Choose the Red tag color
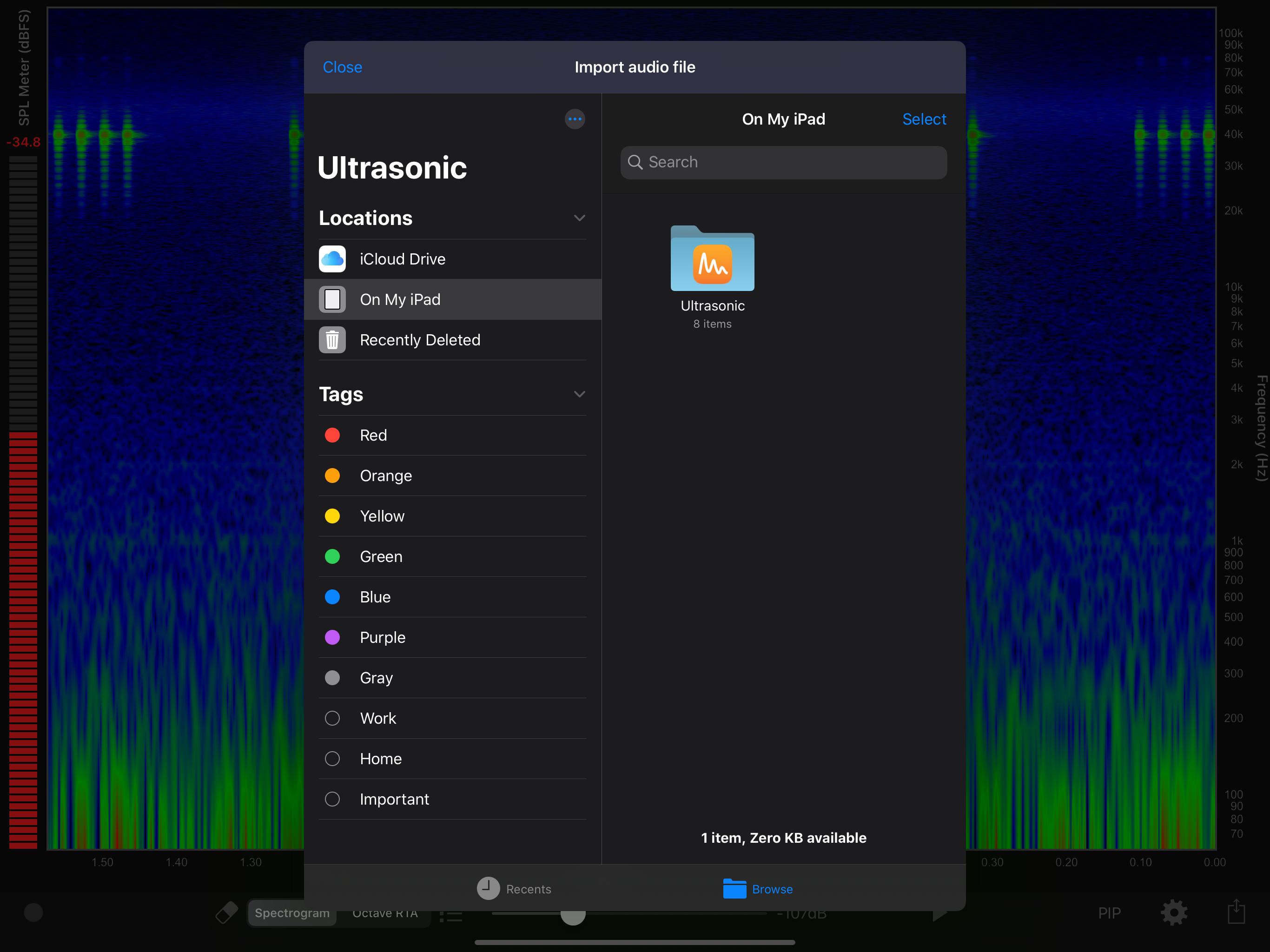Viewport: 1270px width, 952px height. 332,435
